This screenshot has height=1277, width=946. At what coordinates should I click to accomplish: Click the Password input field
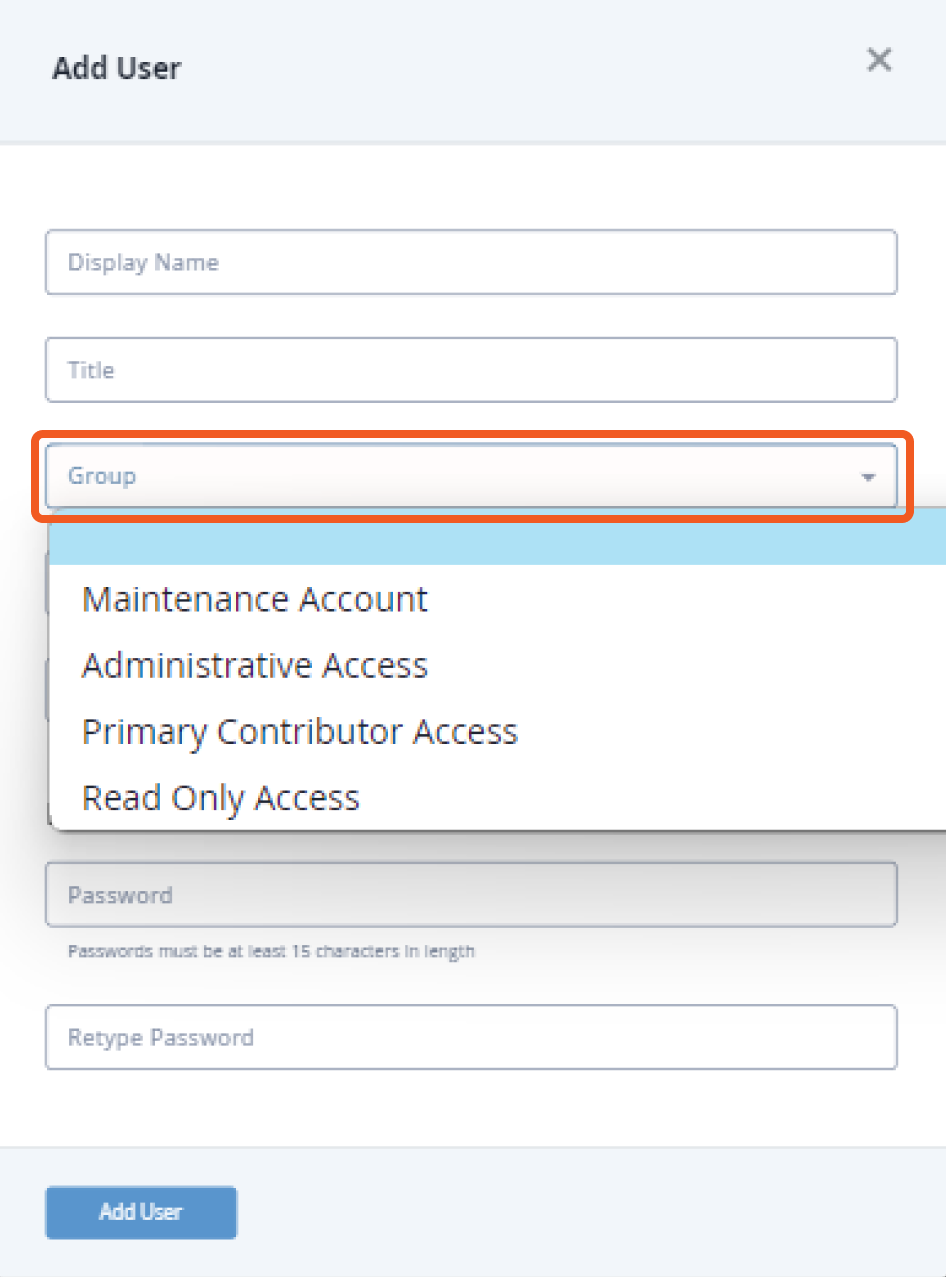pos(471,895)
